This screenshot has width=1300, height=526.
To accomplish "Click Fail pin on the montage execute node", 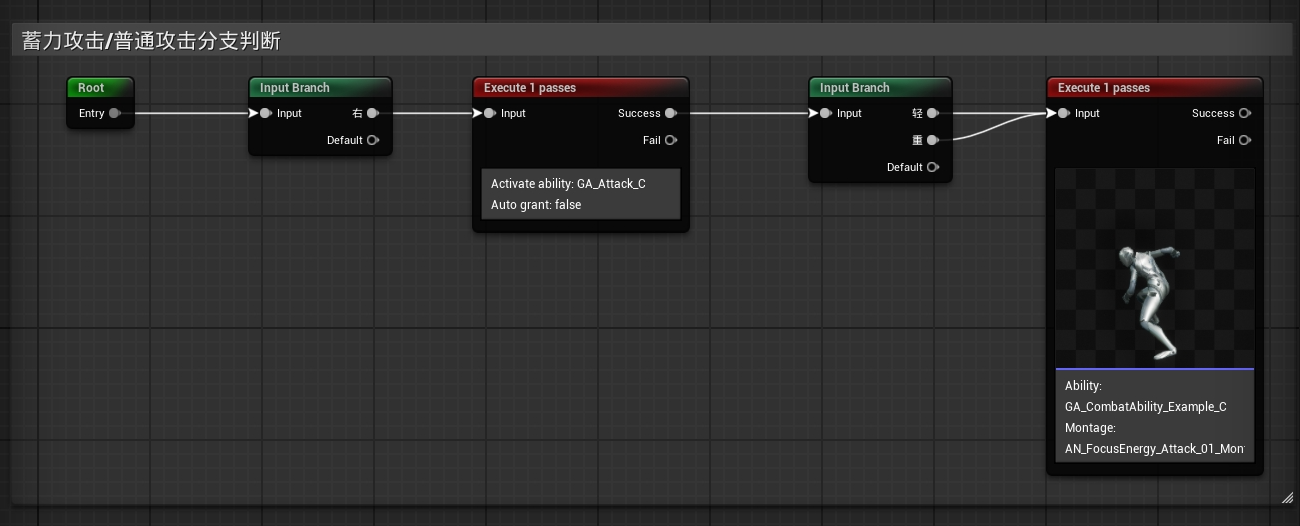I will click(1244, 140).
